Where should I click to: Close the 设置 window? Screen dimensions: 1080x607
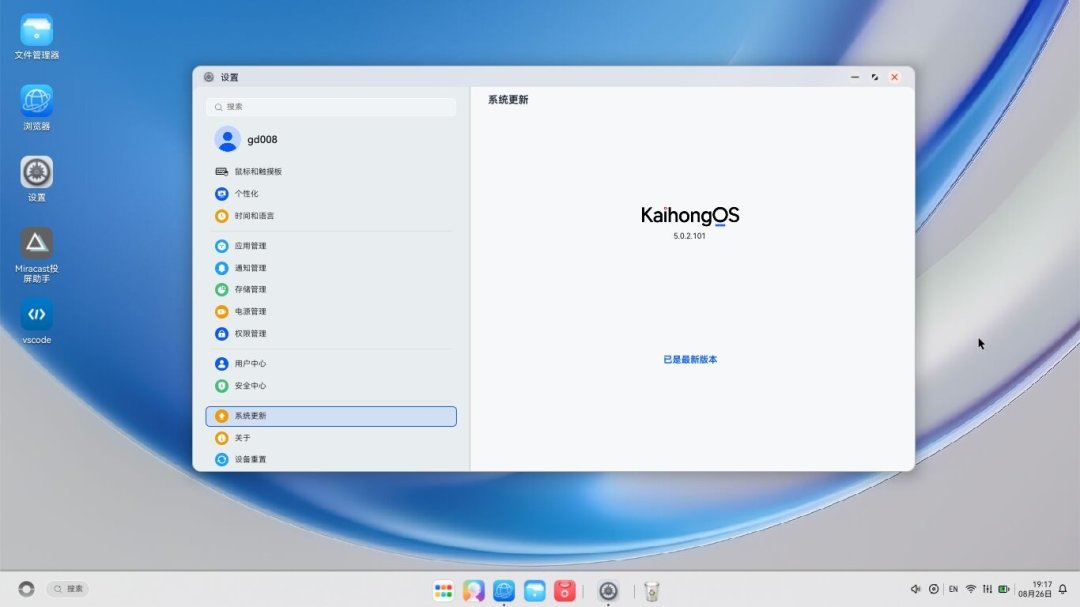click(x=895, y=77)
